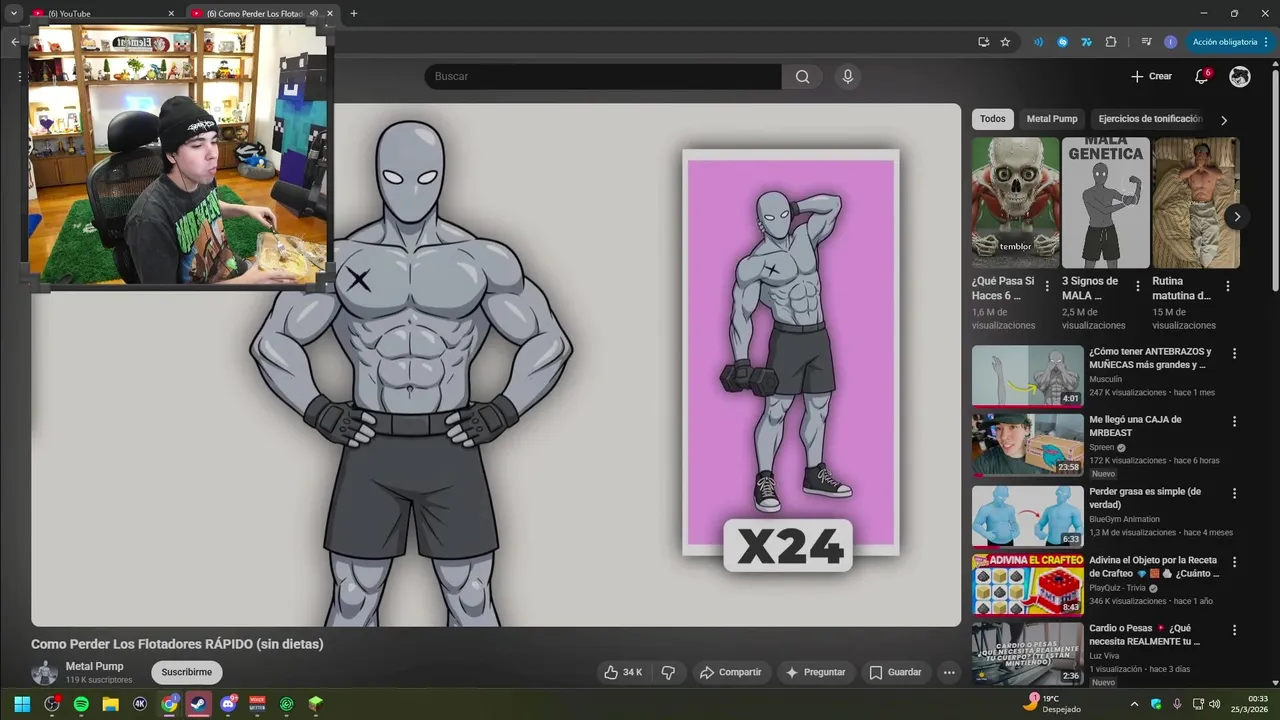
Task: Click the YouTube search magnifier button
Action: click(802, 77)
